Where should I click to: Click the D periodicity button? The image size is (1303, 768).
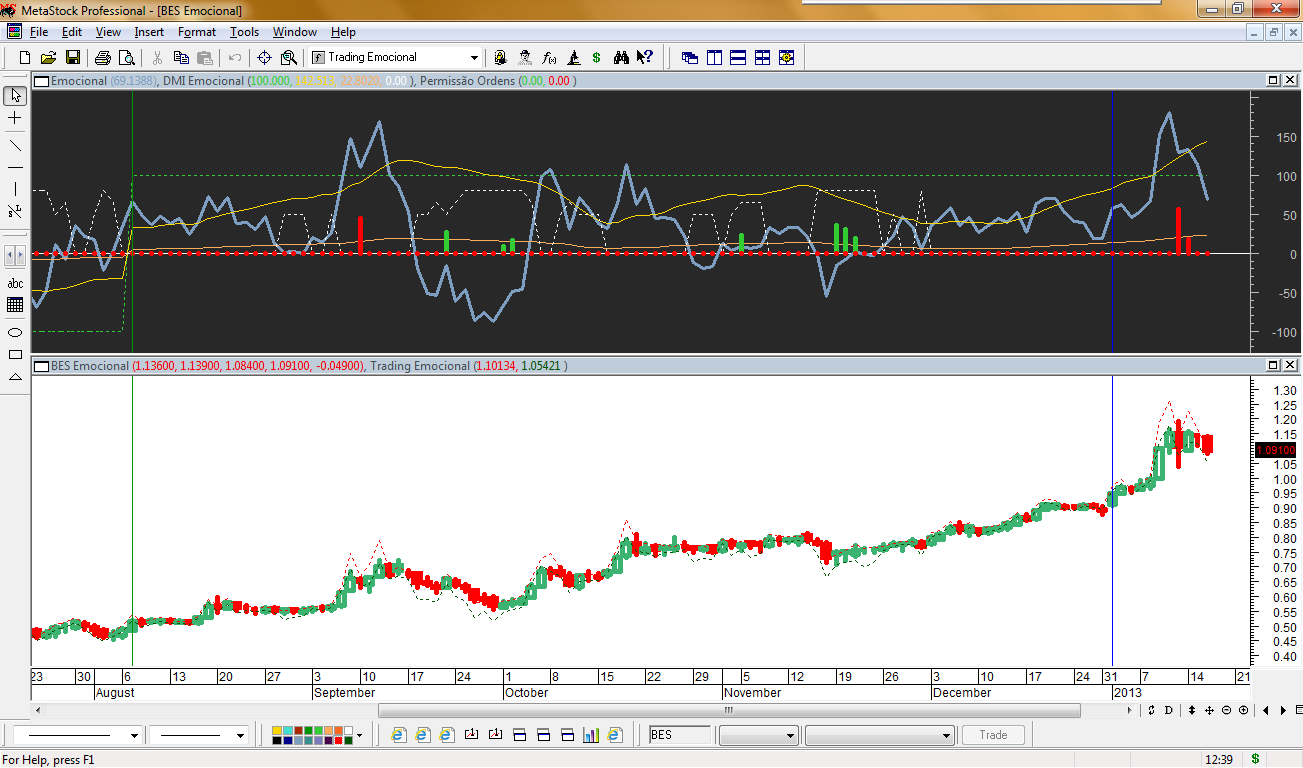coord(1168,710)
